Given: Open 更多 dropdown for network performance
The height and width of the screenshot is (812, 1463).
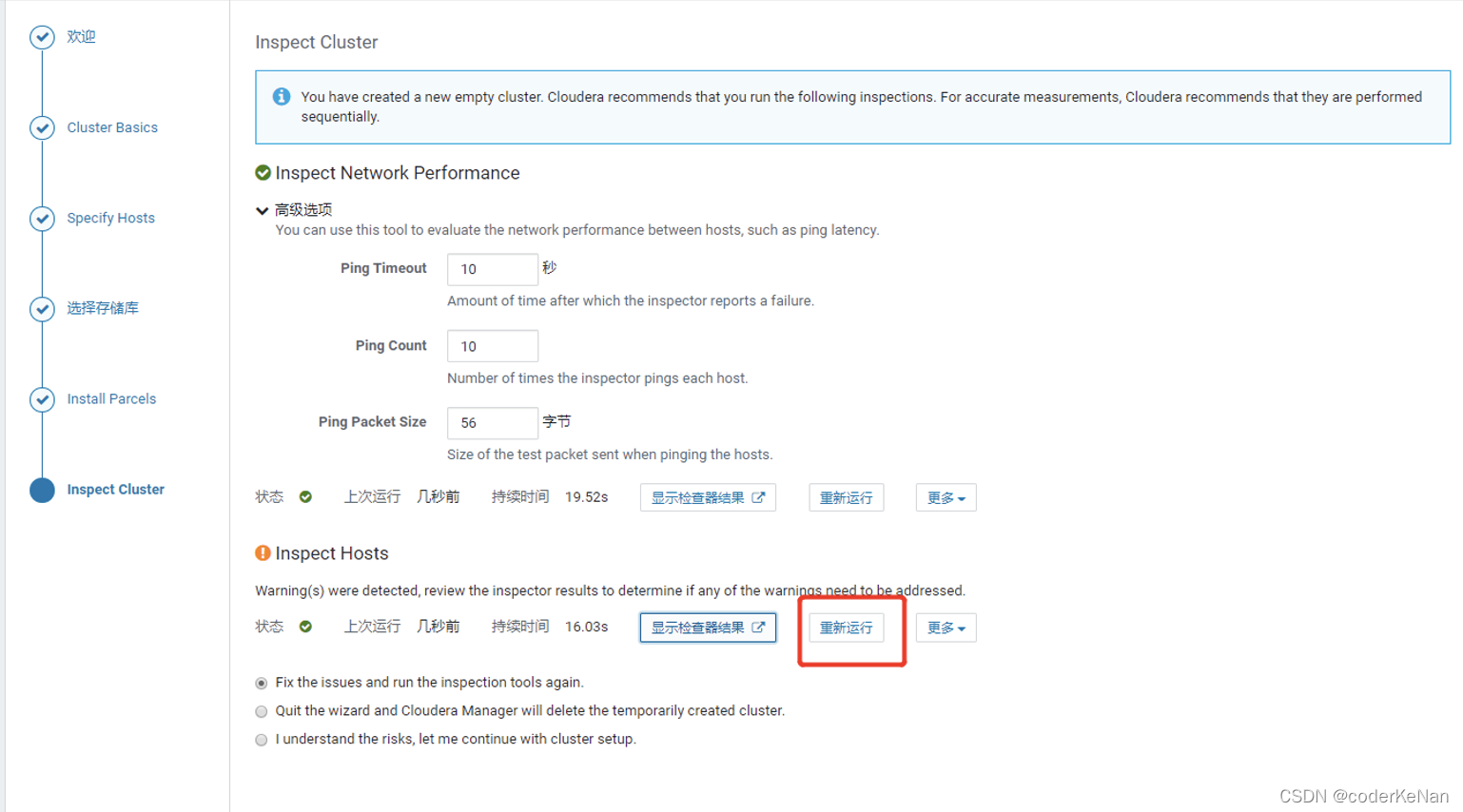Looking at the screenshot, I should point(946,497).
